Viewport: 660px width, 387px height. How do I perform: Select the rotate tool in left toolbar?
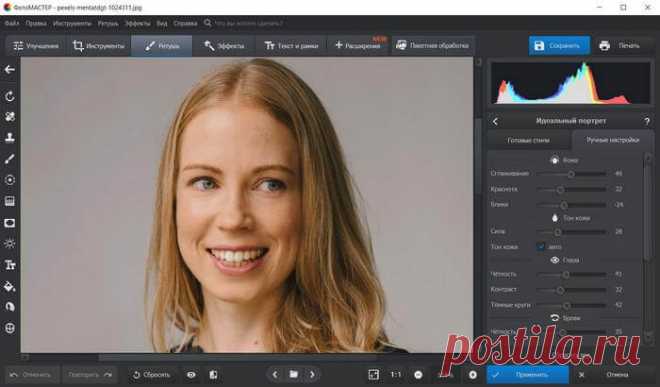pyautogui.click(x=10, y=96)
